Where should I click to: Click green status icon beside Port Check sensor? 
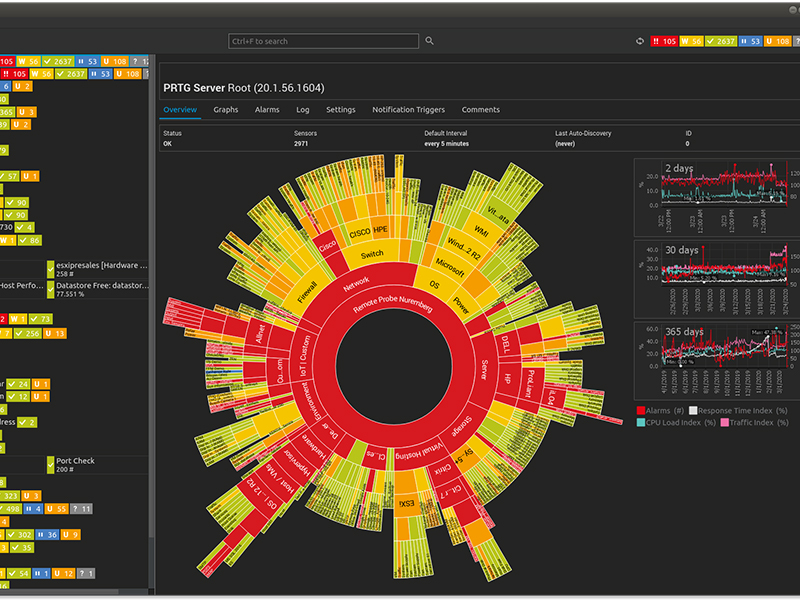click(x=51, y=465)
